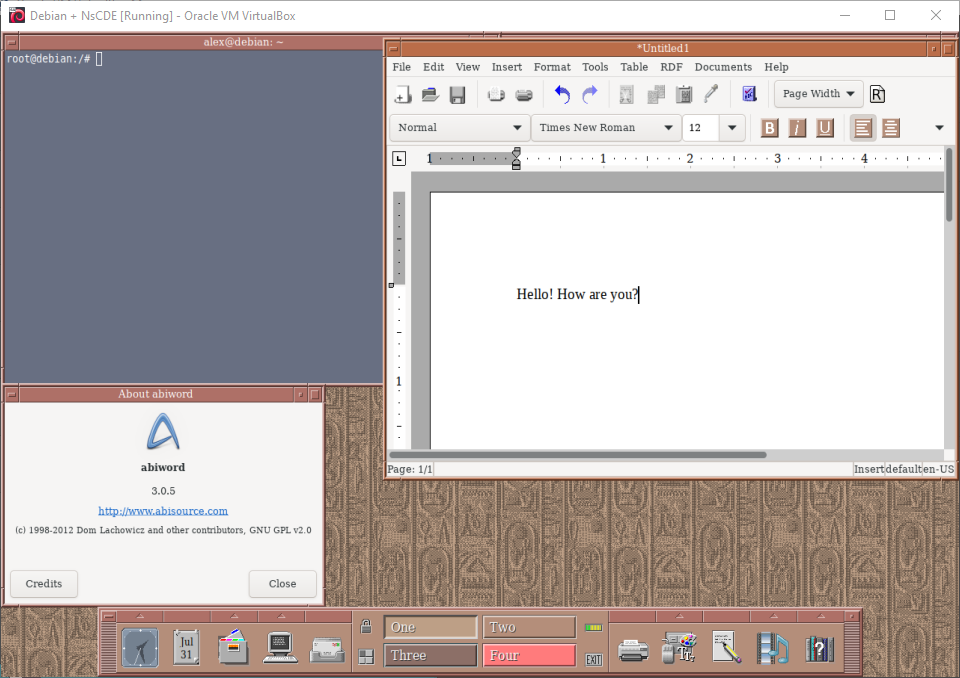Open the Format menu
Image resolution: width=960 pixels, height=678 pixels.
coord(552,67)
